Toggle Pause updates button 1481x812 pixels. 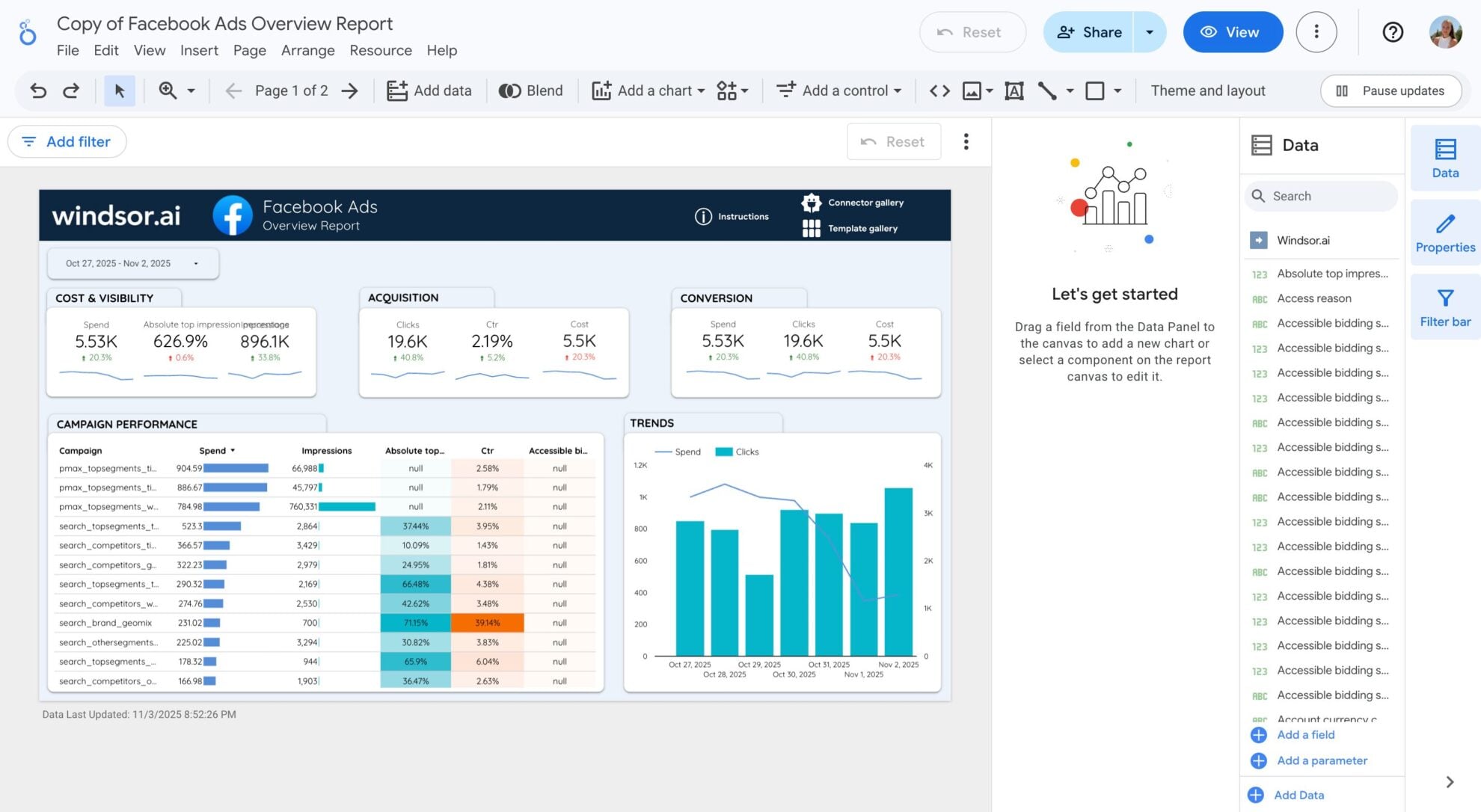[1390, 90]
